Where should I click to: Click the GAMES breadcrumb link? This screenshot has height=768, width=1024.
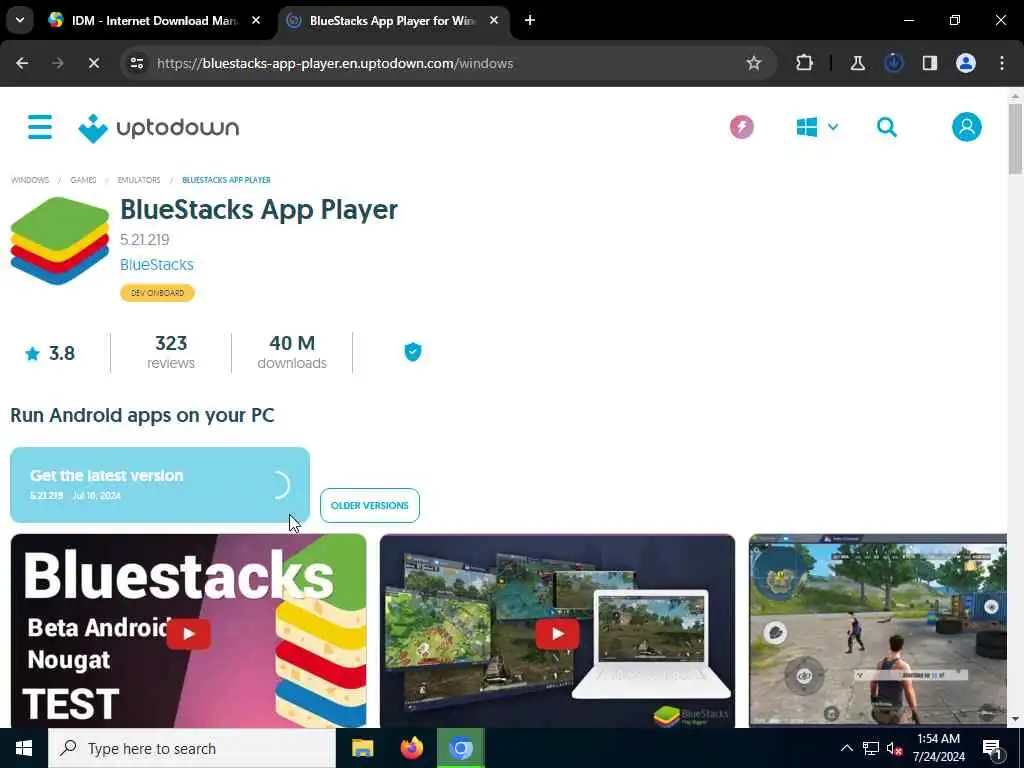(83, 180)
